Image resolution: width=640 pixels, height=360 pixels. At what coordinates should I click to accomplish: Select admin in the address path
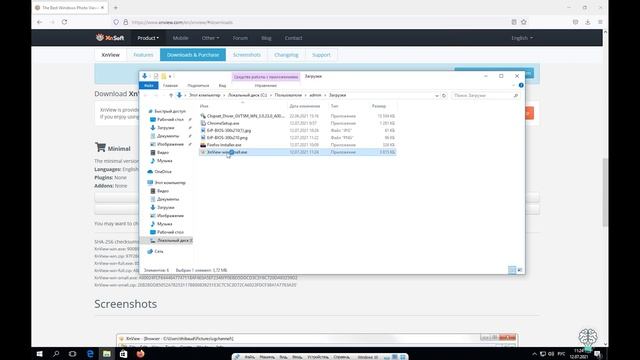pyautogui.click(x=315, y=95)
